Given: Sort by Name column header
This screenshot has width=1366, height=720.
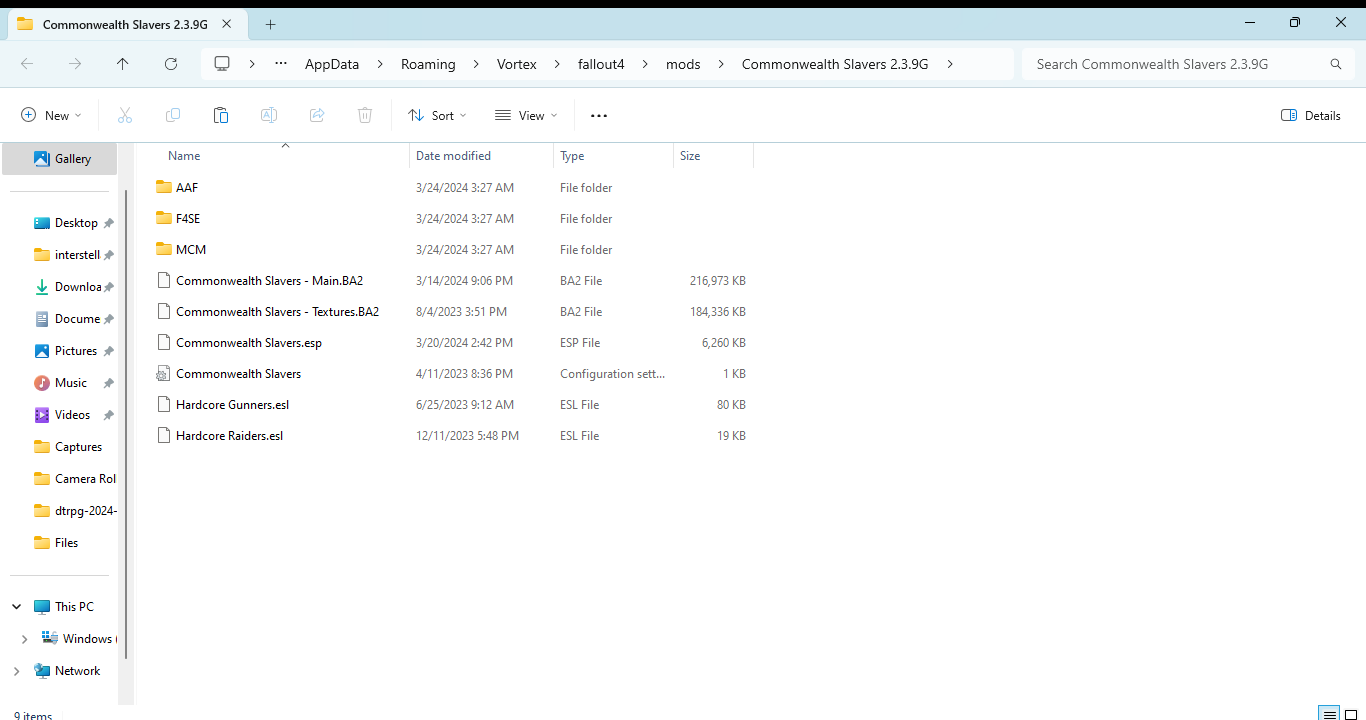Looking at the screenshot, I should 184,156.
